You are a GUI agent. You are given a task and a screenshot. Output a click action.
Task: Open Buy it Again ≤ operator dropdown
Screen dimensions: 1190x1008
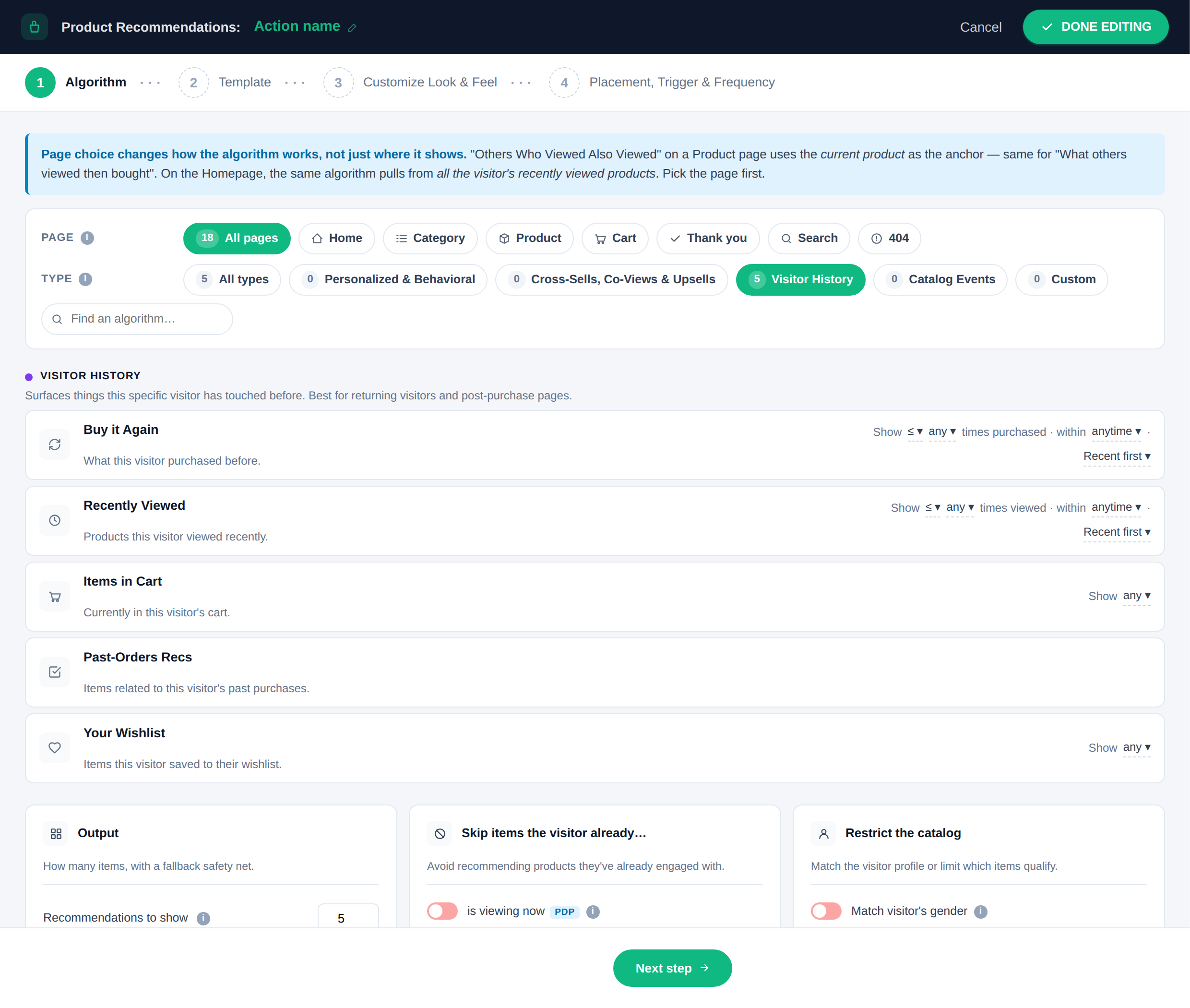click(915, 432)
